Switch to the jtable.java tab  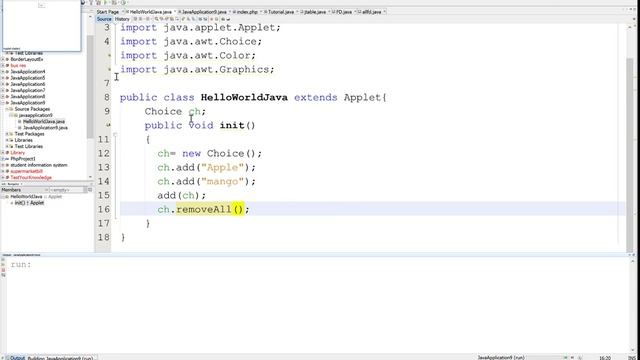(315, 12)
